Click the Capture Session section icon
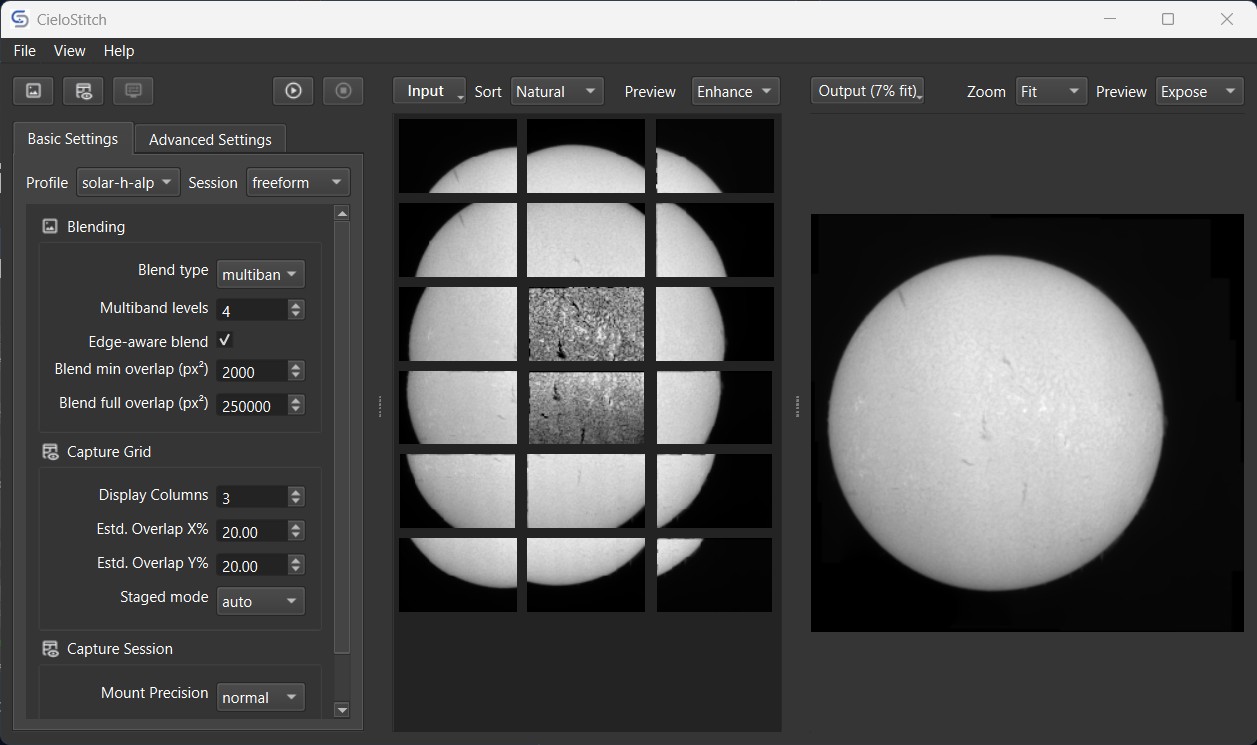 pos(50,649)
